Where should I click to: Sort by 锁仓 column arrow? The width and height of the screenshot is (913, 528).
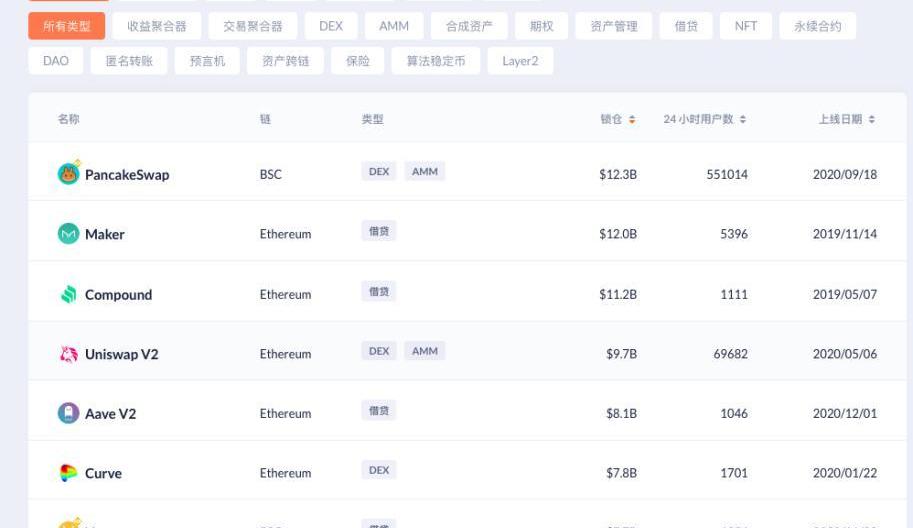point(632,119)
